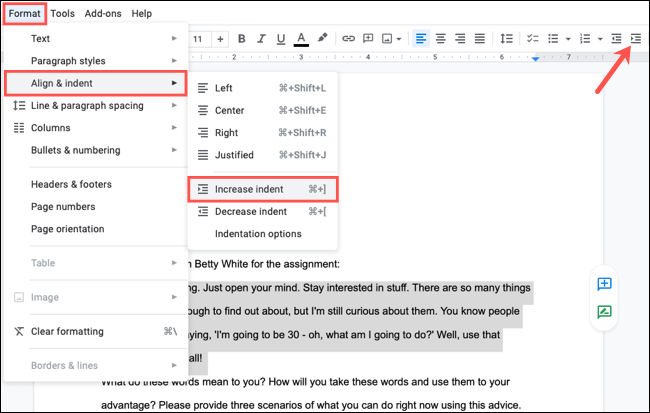Screen dimensions: 650x413
Task: Add a comment from toolbar icon
Action: pos(368,39)
